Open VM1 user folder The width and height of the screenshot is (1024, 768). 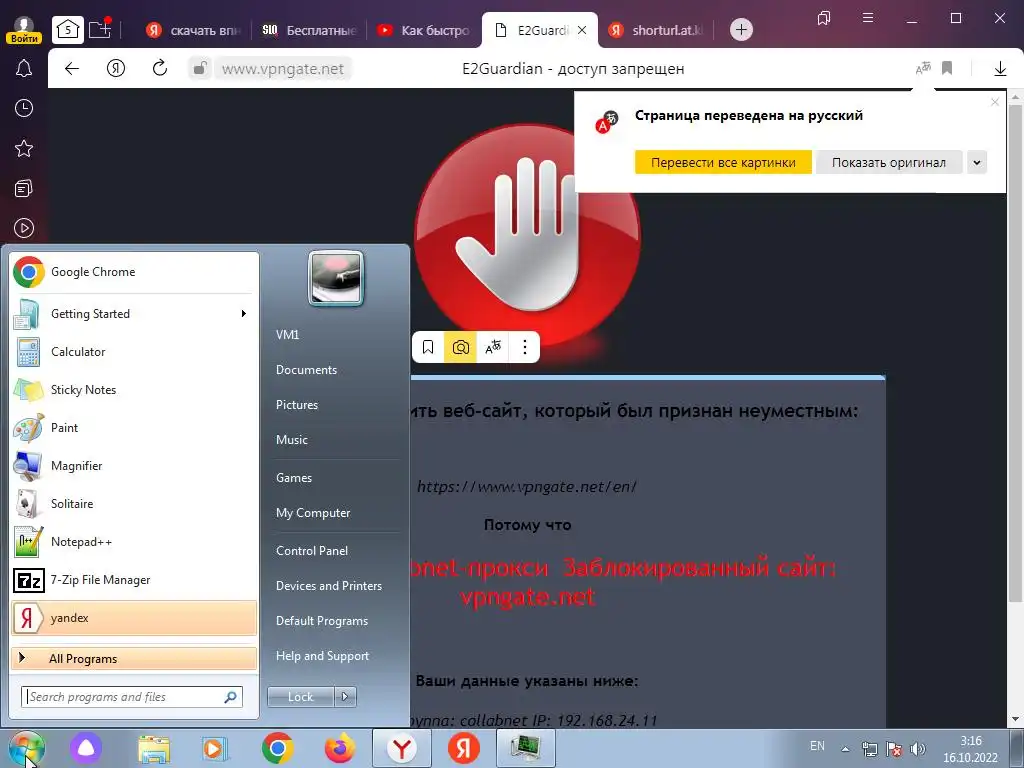287,335
